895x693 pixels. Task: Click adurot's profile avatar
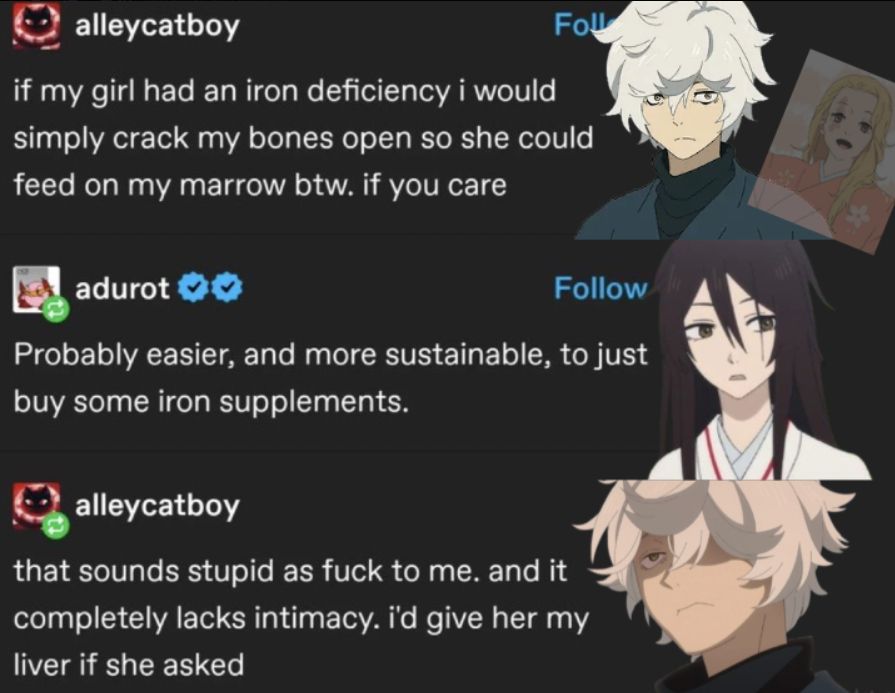coord(37,289)
